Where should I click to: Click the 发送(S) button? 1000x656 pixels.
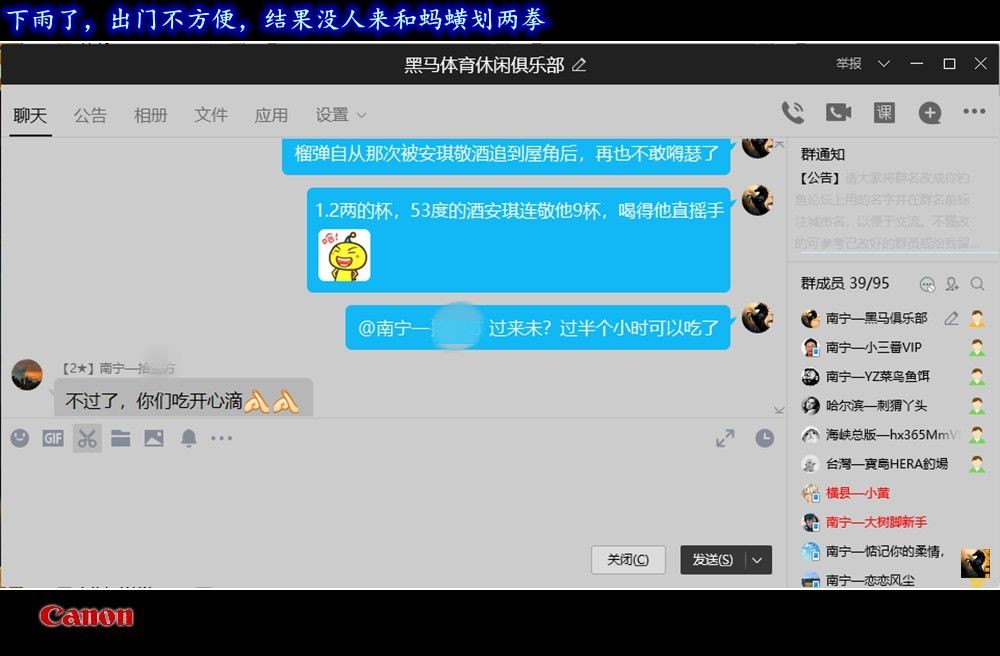713,560
